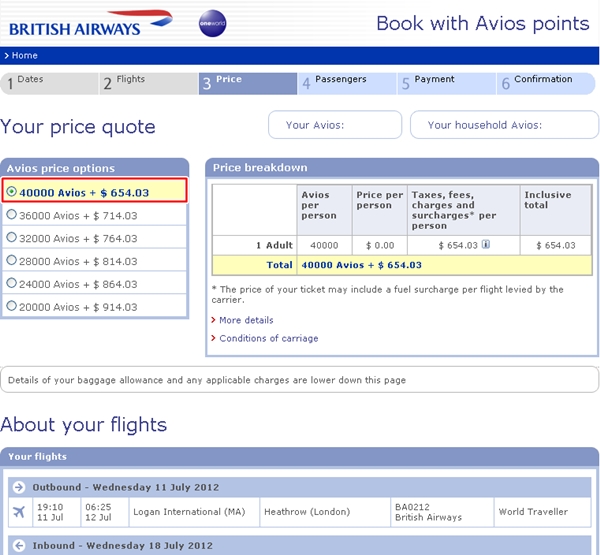Click the Inbound - Wednesday 18 July 2012 header

[x=300, y=545]
